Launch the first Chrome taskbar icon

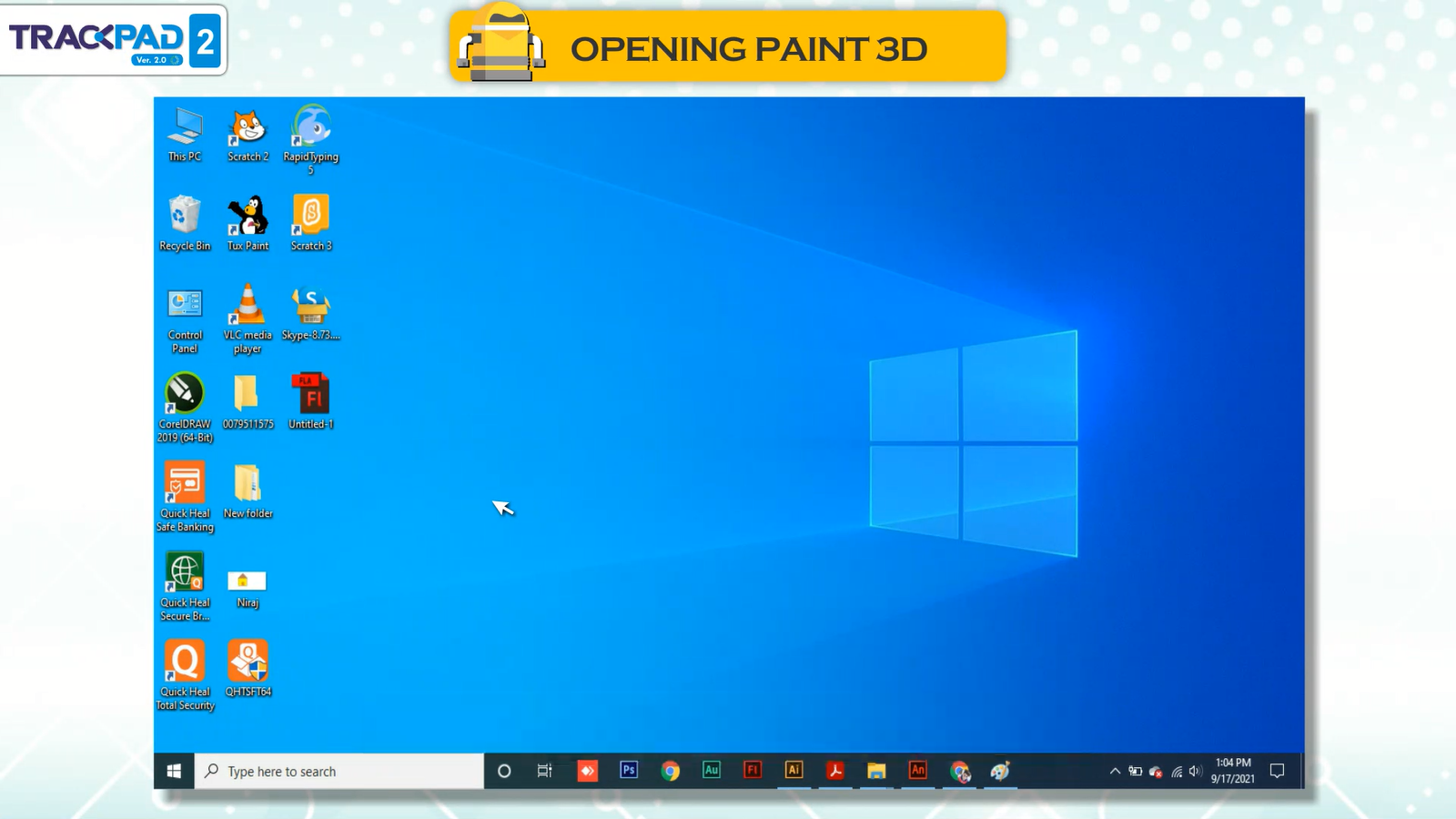671,771
